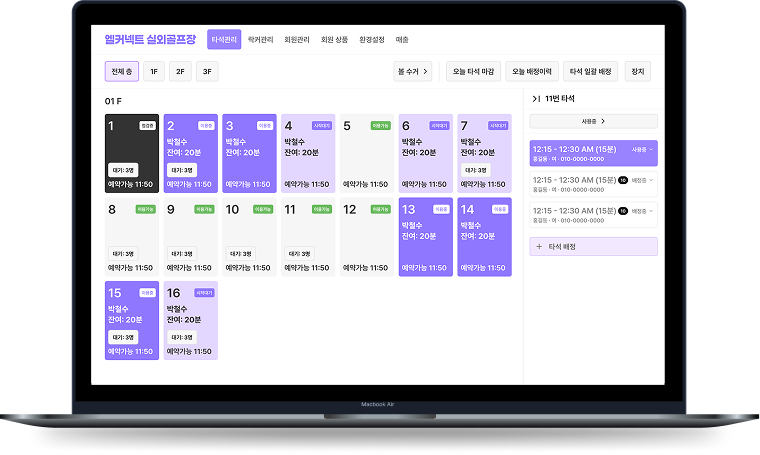Click the 대기: 3명 tag on bay 15
Screen dimensions: 760x455
click(123, 338)
